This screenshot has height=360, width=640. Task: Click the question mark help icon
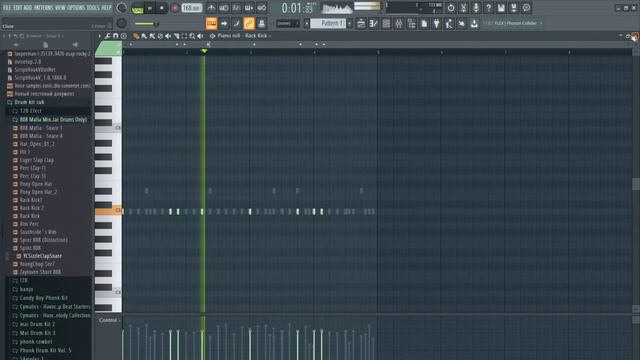point(489,8)
